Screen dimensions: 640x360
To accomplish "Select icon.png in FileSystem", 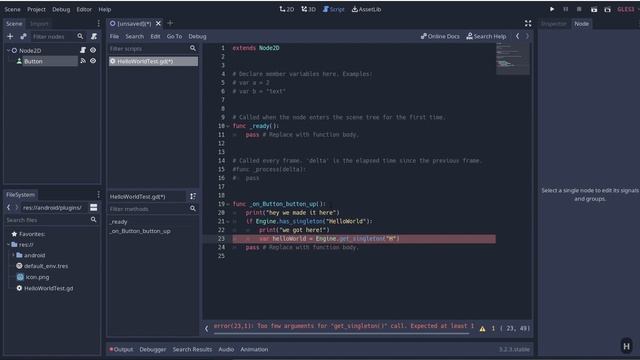I will click(x=38, y=277).
